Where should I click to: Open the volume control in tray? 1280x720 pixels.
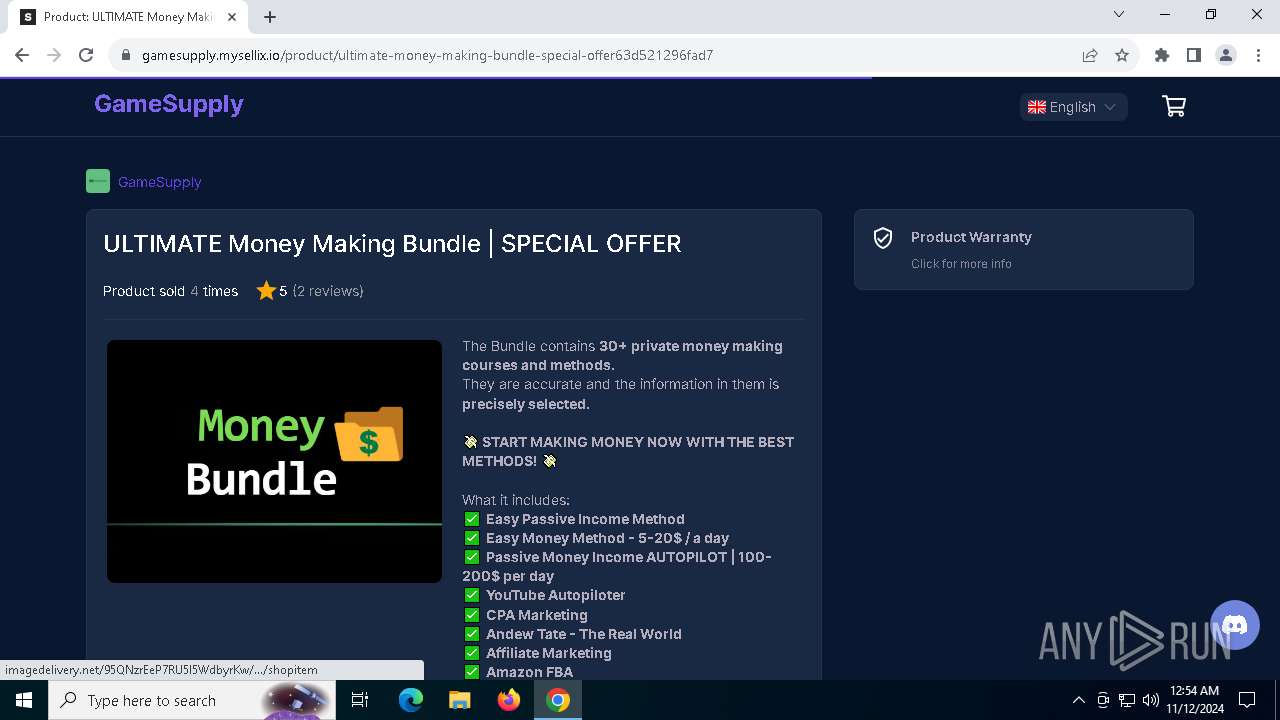pos(1151,700)
